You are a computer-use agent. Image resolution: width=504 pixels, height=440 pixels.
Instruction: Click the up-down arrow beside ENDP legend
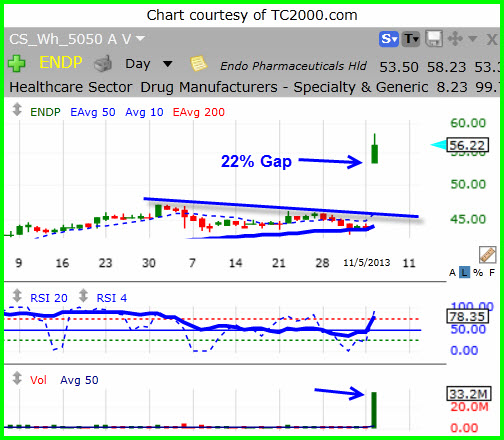click(x=17, y=110)
